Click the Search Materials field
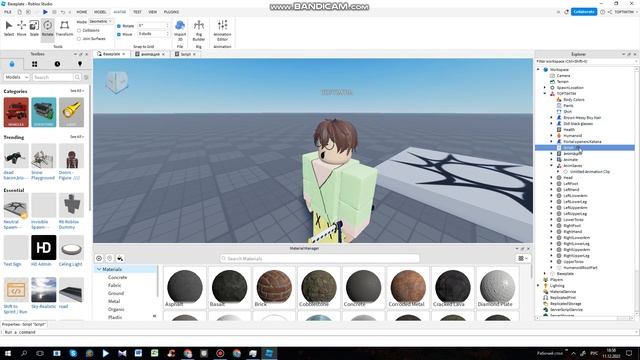The height and width of the screenshot is (360, 640). coord(320,258)
